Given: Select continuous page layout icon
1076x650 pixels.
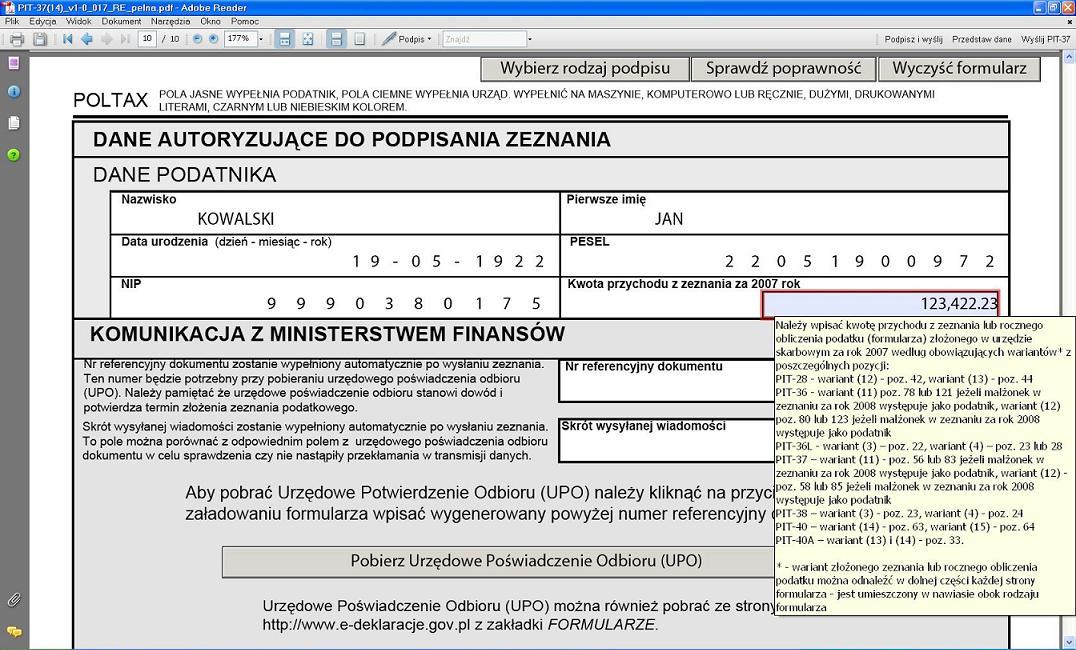Looking at the screenshot, I should pyautogui.click(x=336, y=39).
